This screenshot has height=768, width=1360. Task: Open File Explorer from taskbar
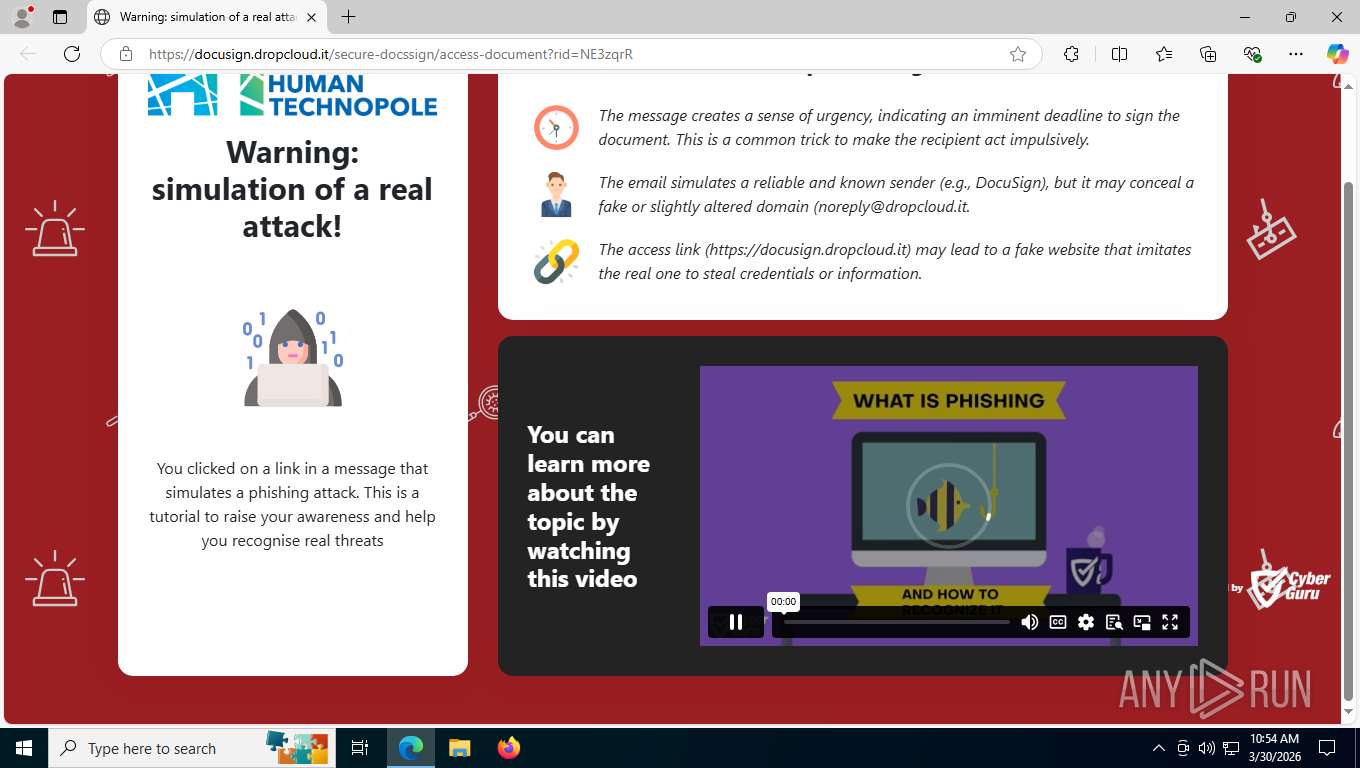pyautogui.click(x=459, y=748)
